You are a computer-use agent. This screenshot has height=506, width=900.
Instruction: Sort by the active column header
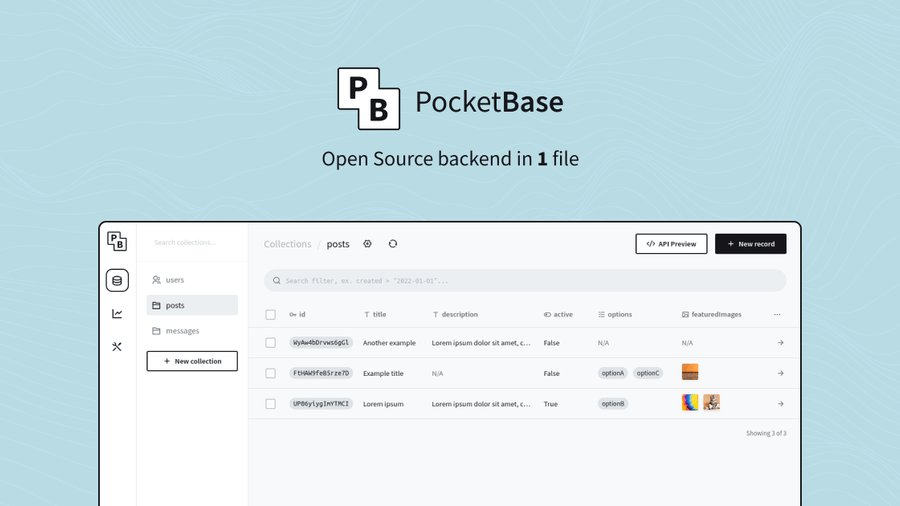[x=558, y=314]
